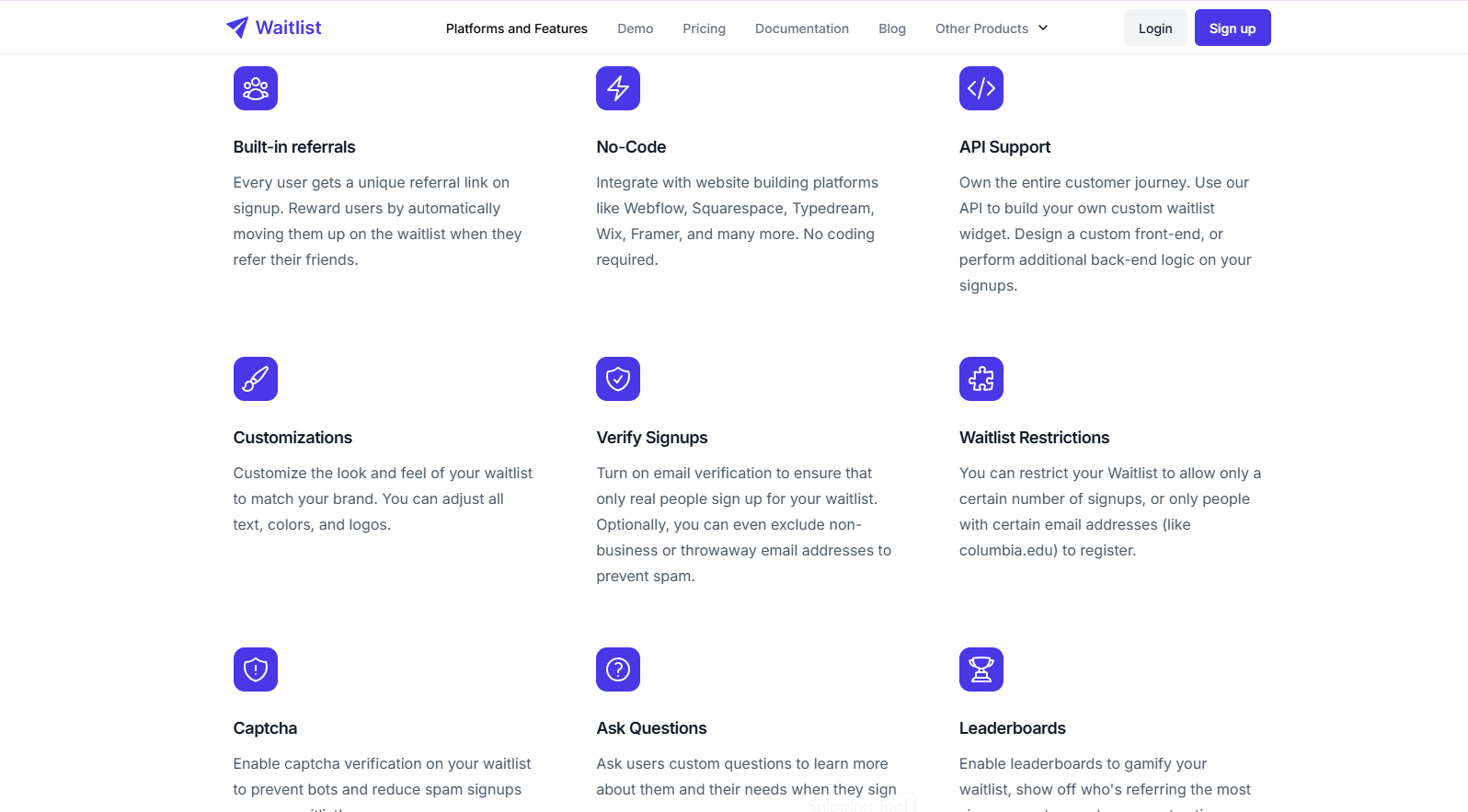
Task: Click the Built-in referrals people icon
Action: [255, 88]
